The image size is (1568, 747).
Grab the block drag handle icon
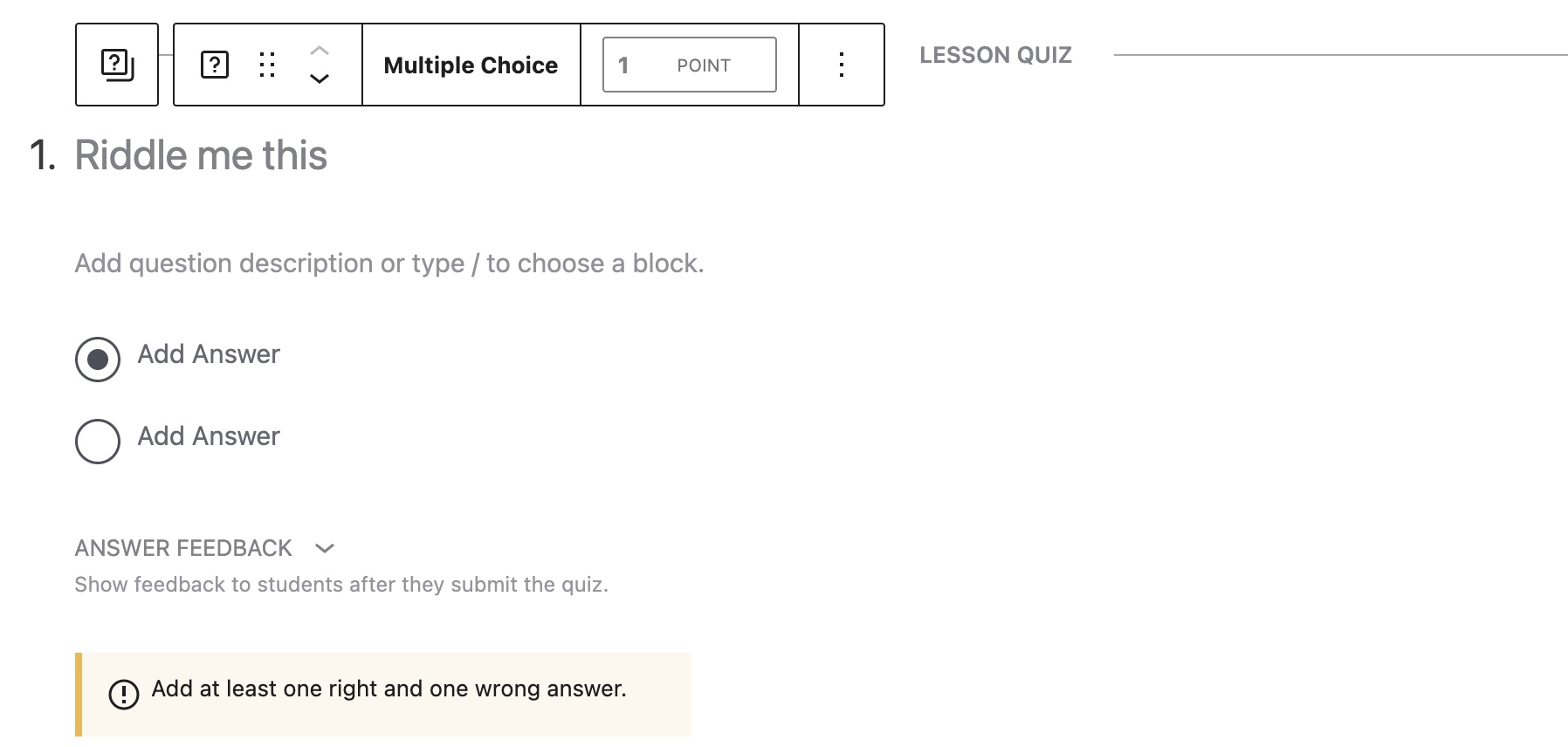coord(268,63)
